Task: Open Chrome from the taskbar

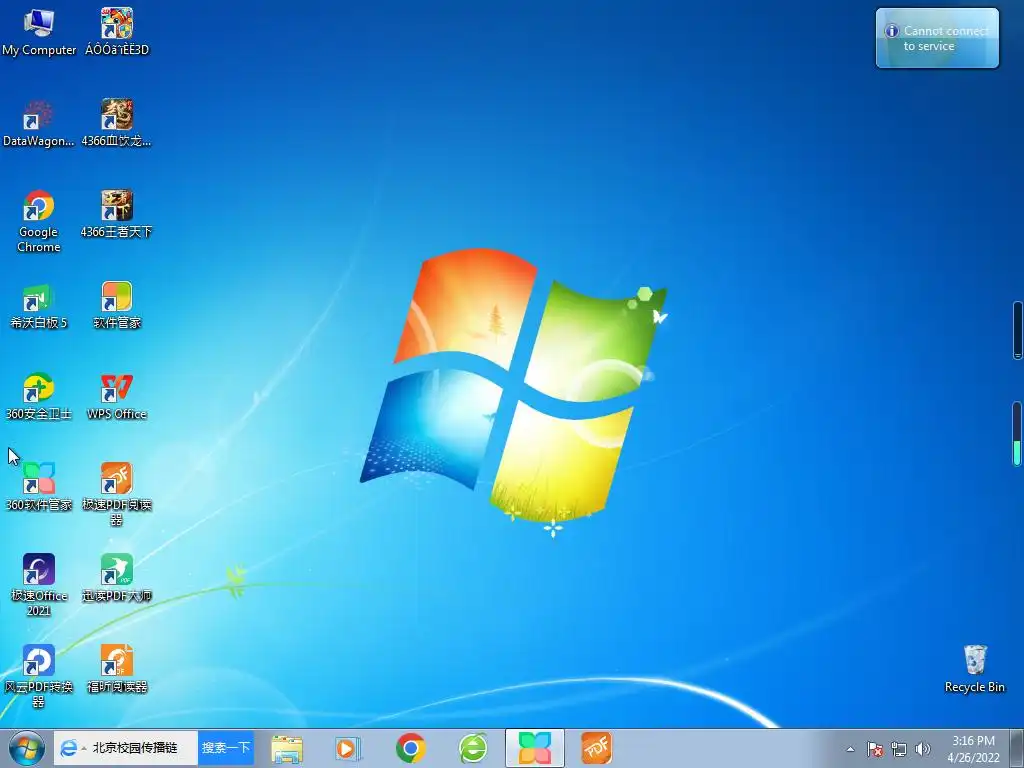Action: [411, 748]
